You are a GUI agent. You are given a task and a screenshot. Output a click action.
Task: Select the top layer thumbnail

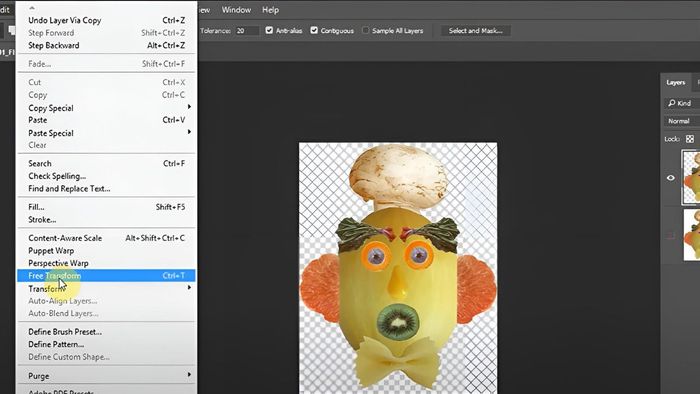692,177
